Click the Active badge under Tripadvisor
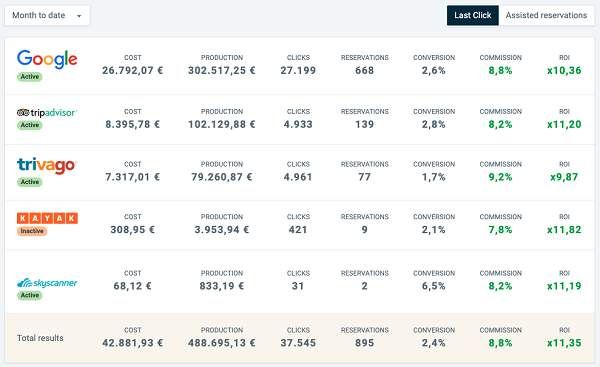Screen dimensions: 600x367 tap(29, 125)
